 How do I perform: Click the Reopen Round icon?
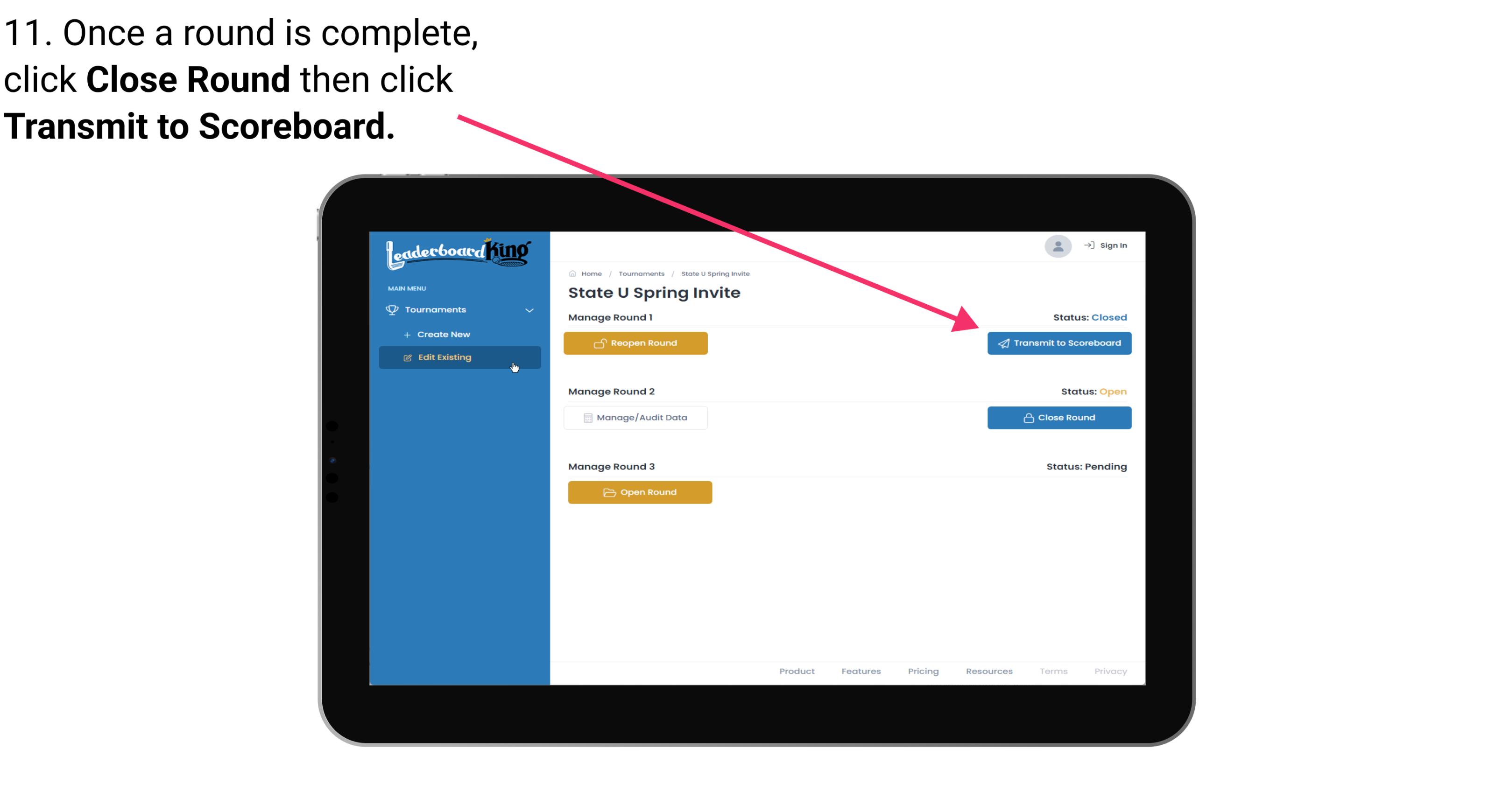pos(601,343)
